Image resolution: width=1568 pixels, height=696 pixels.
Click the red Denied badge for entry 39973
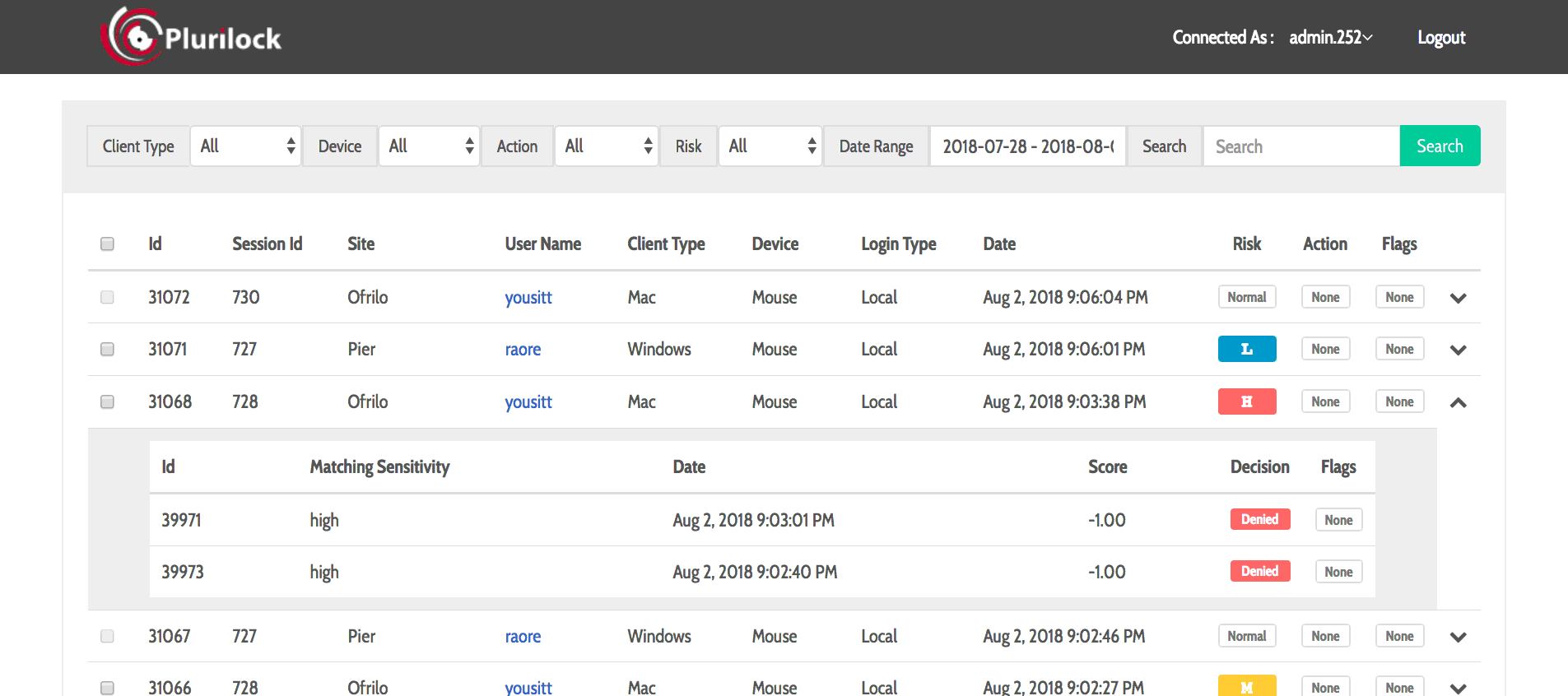pos(1259,571)
